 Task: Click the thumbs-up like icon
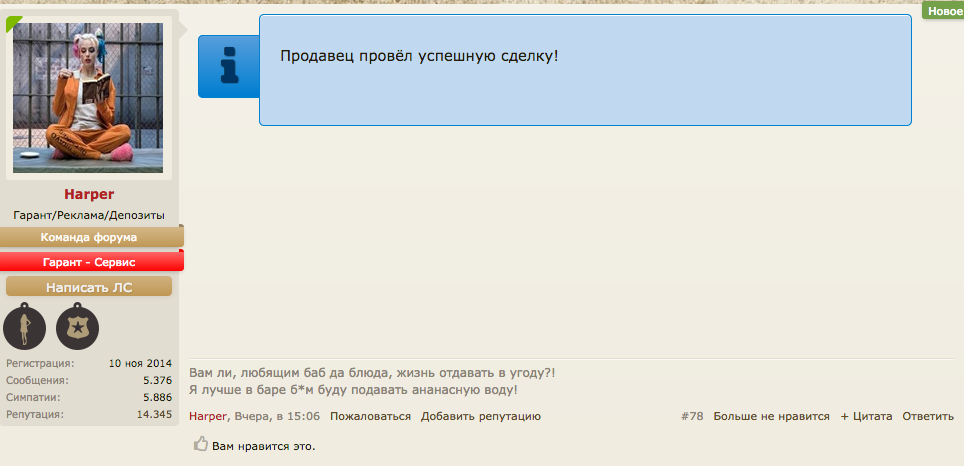(200, 444)
